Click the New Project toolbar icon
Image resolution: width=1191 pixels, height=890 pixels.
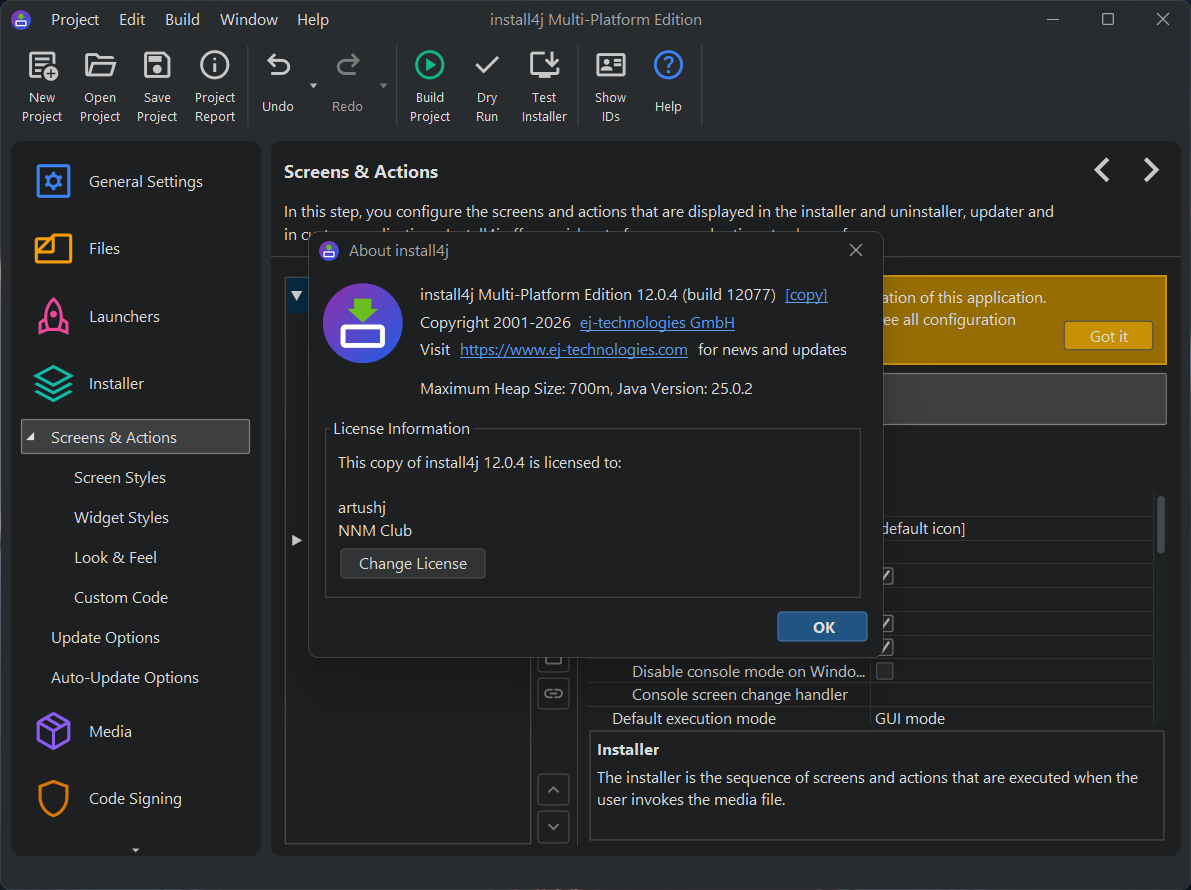[x=42, y=67]
